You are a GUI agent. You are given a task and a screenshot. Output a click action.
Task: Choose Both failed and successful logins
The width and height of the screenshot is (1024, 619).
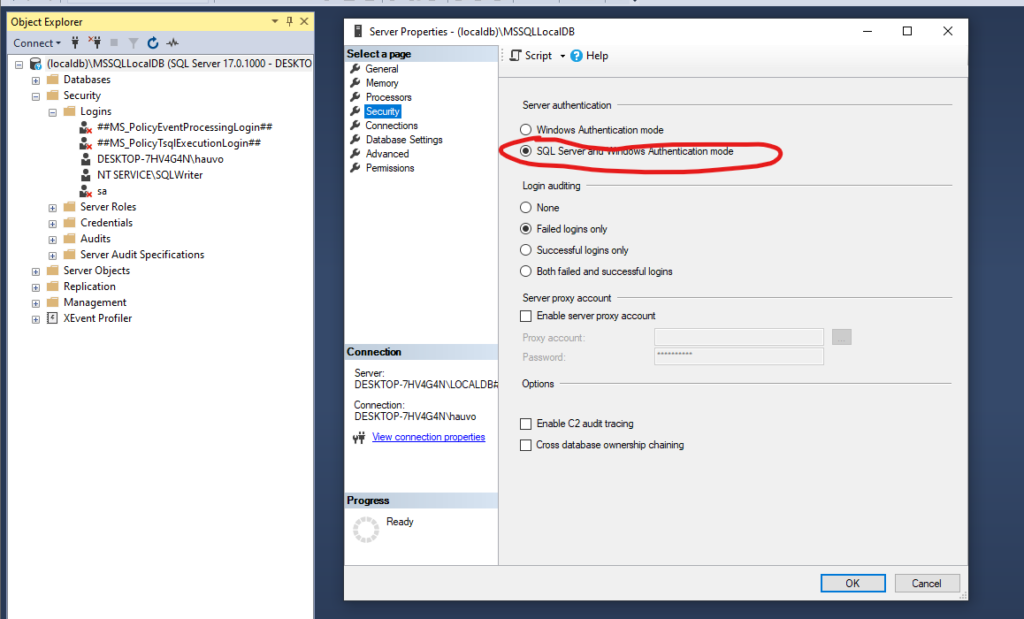[x=526, y=271]
